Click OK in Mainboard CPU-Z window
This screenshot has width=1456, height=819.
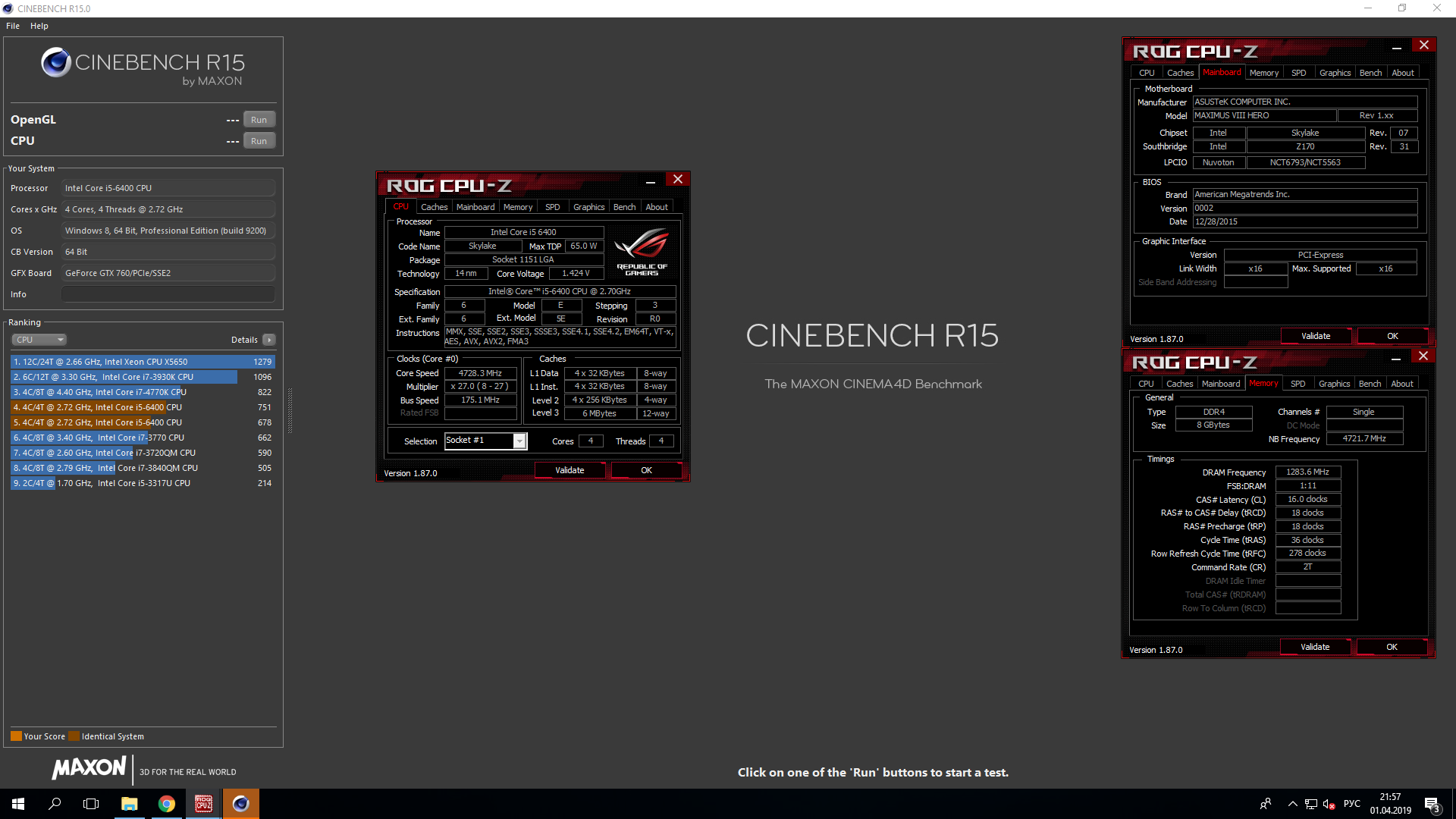tap(1392, 336)
